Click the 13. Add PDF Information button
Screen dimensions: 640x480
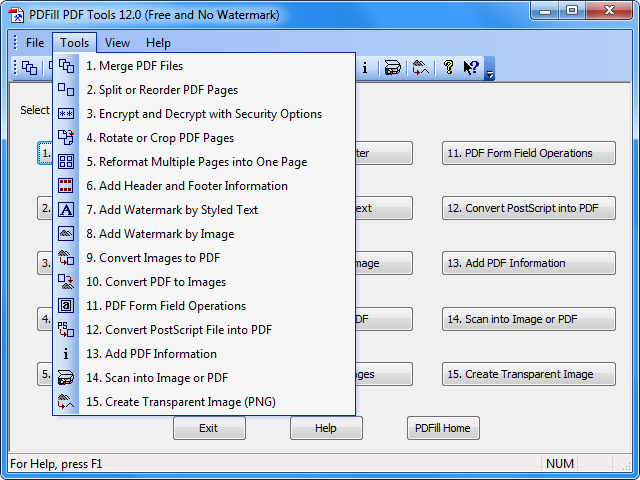point(529,263)
